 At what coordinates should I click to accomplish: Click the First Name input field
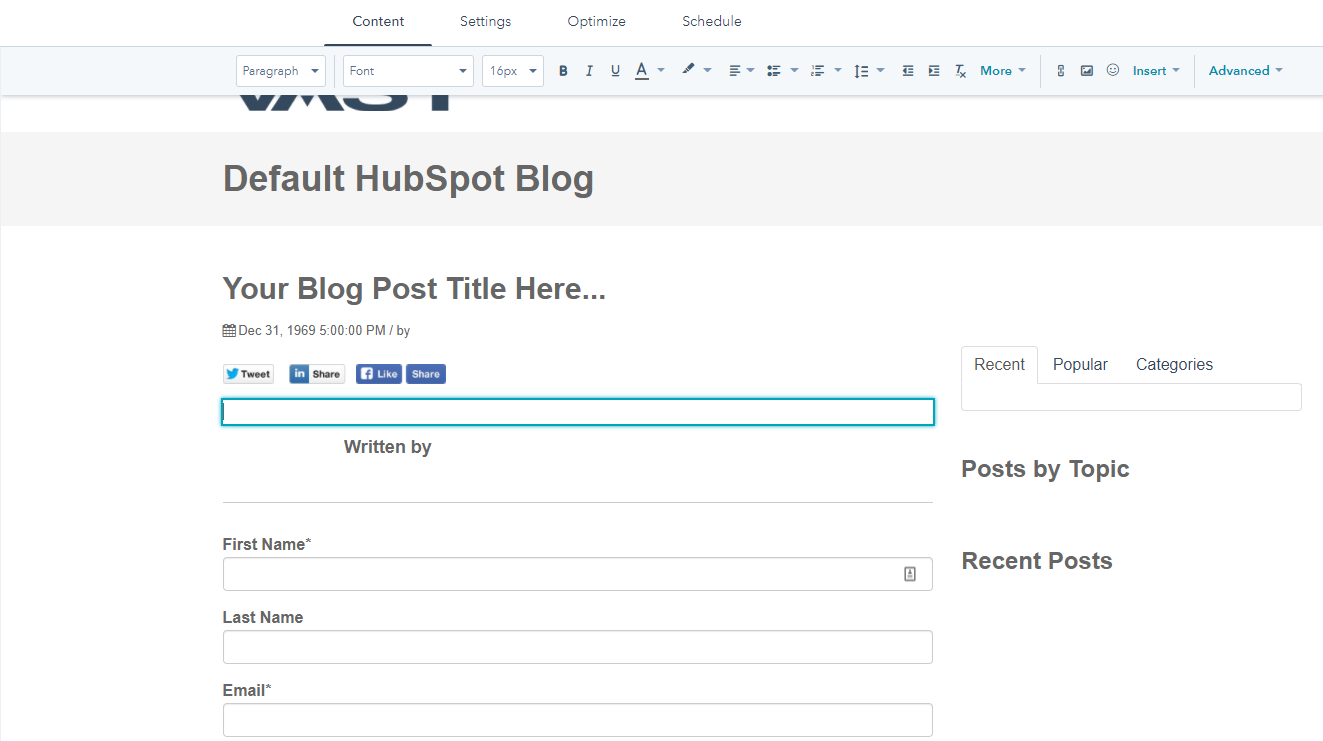(578, 574)
